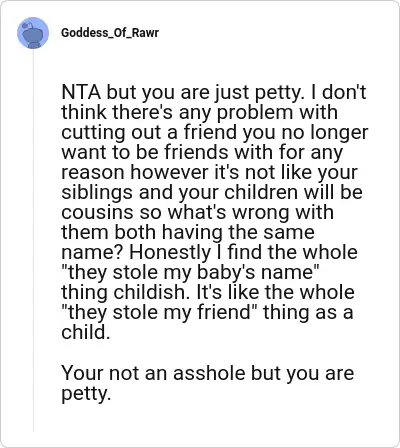The width and height of the screenshot is (400, 448).
Task: Click the line "cutting out a friend you no longer"
Action: point(215,132)
